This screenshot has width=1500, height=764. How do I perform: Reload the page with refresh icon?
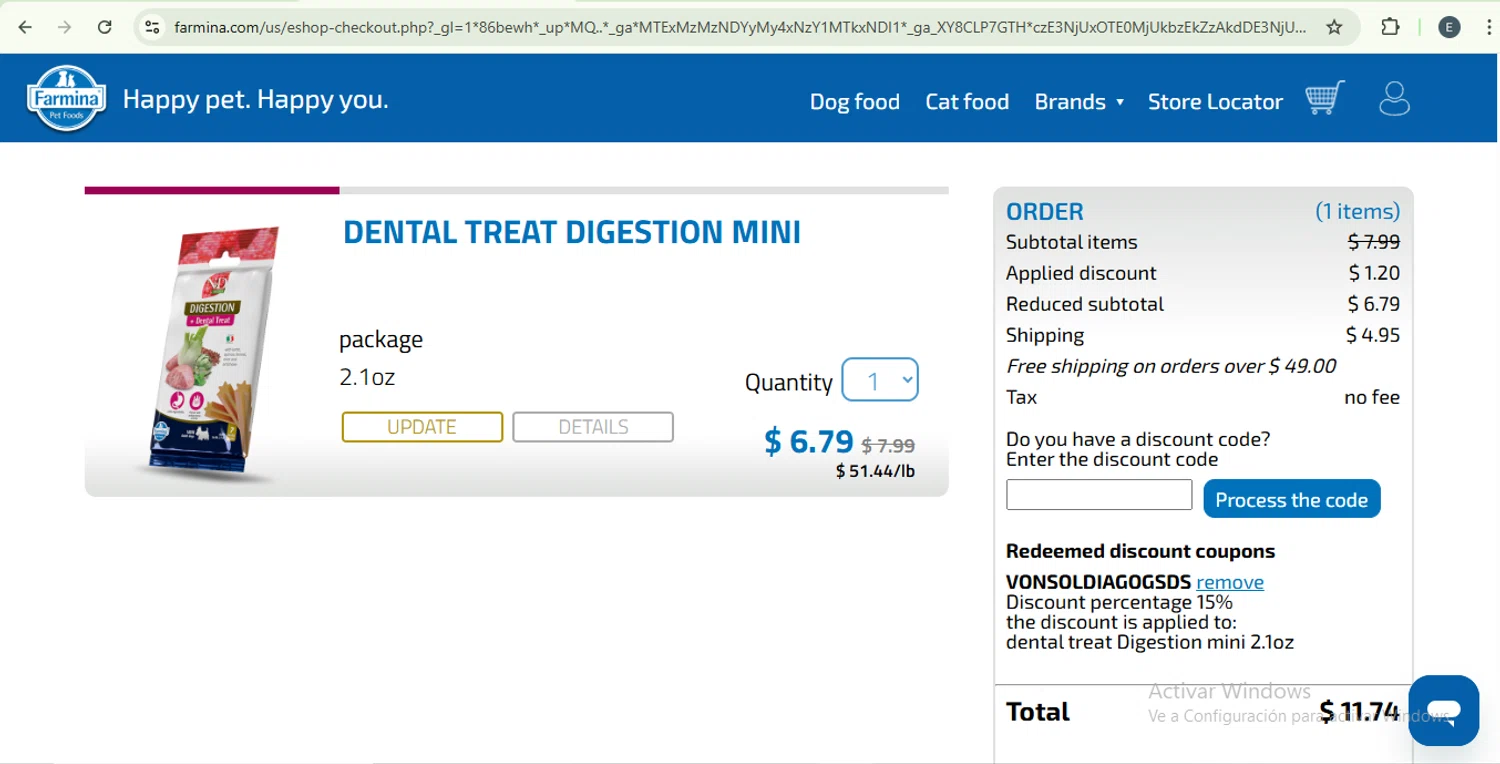click(x=105, y=27)
